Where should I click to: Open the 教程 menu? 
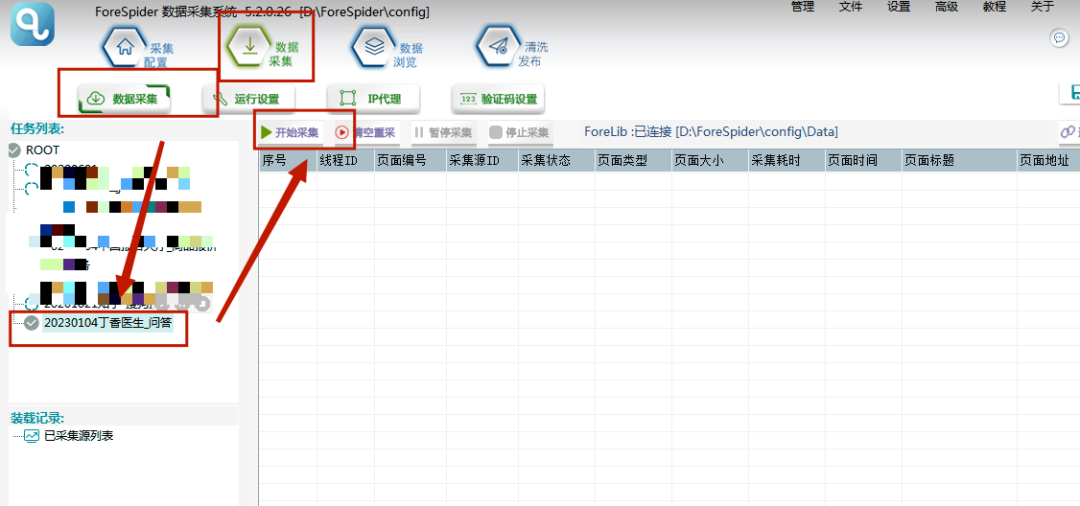(994, 7)
